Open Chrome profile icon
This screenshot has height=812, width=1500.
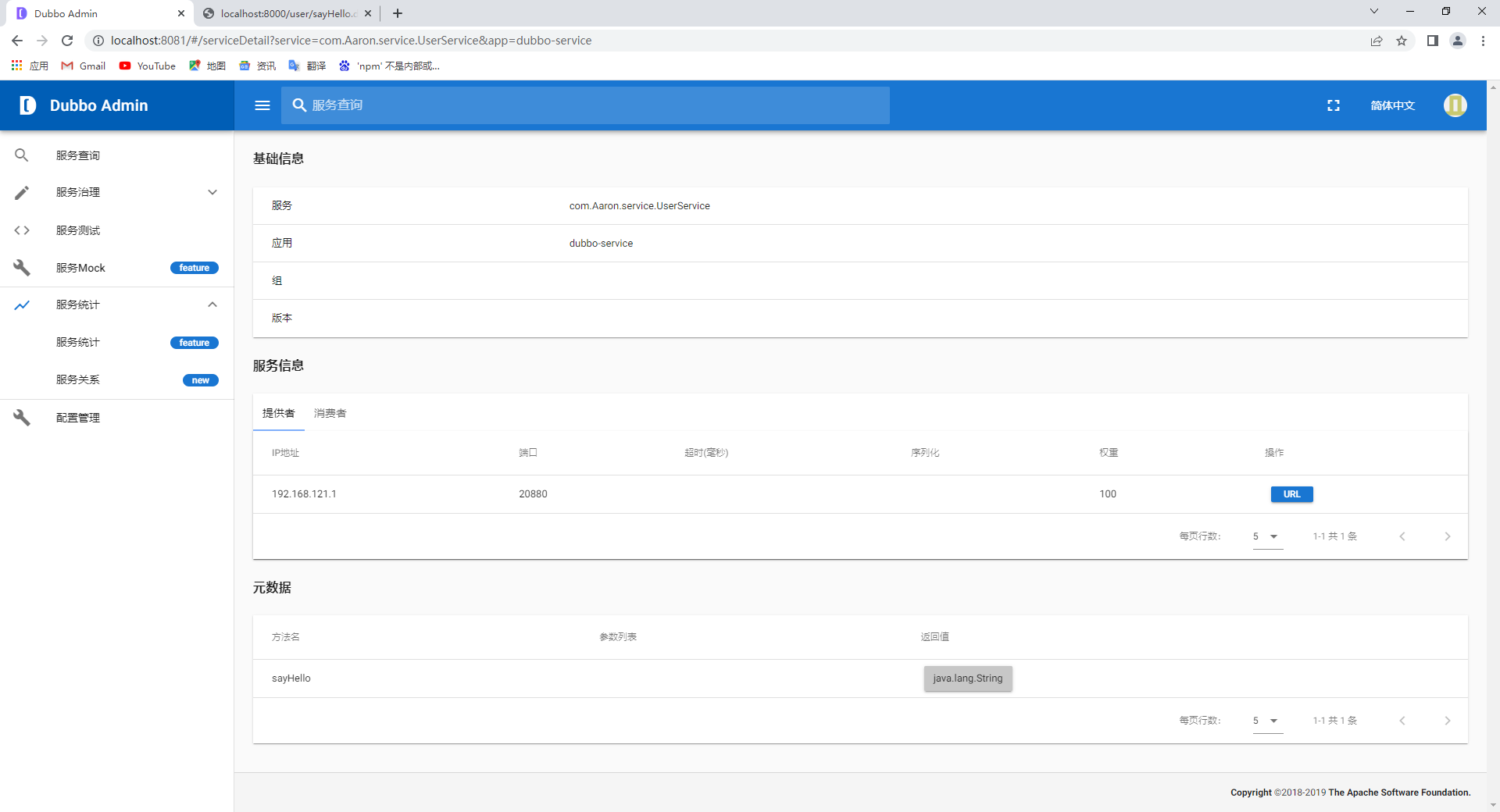1458,41
